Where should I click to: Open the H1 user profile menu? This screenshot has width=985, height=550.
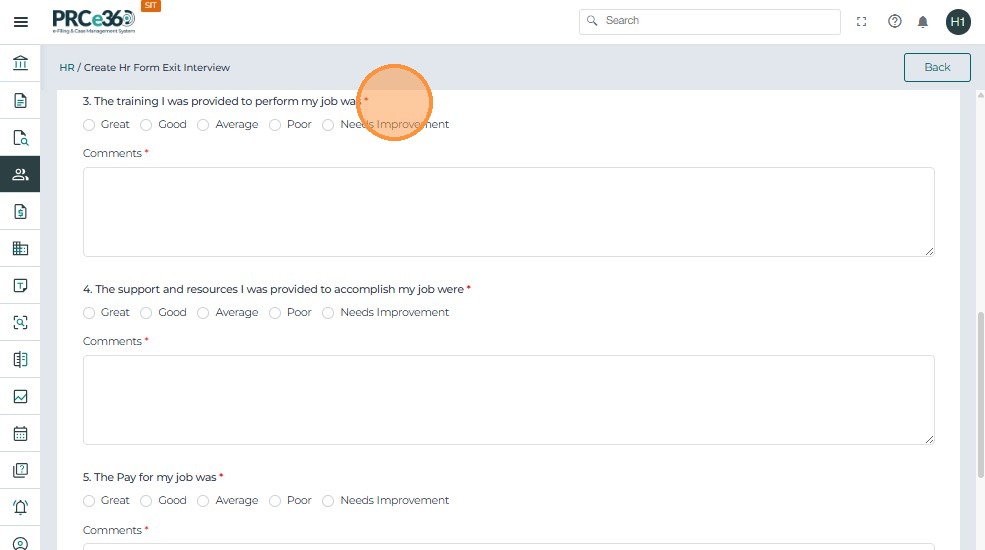point(957,21)
